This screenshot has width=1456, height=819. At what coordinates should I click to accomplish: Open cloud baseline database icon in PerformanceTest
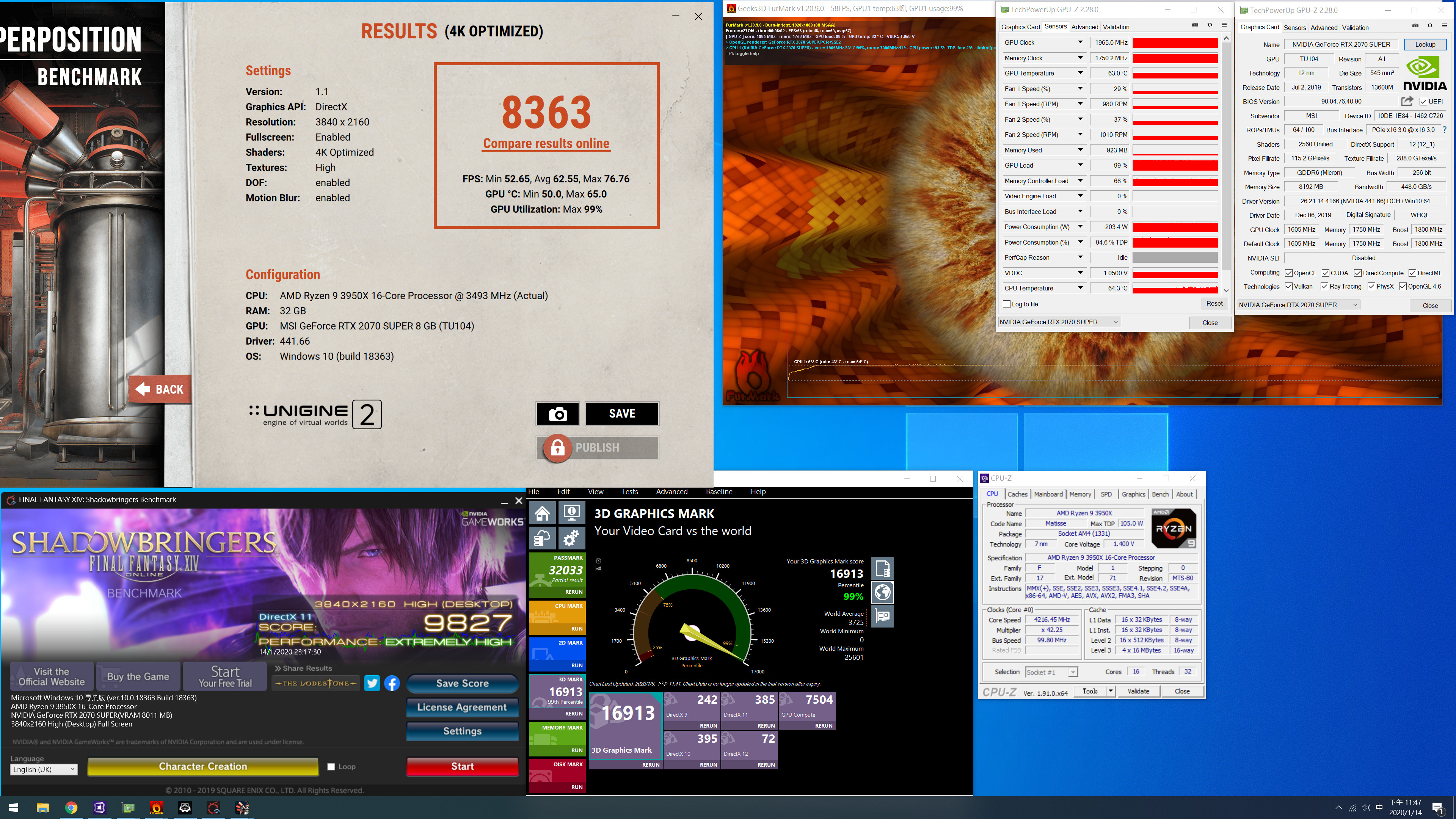543,538
